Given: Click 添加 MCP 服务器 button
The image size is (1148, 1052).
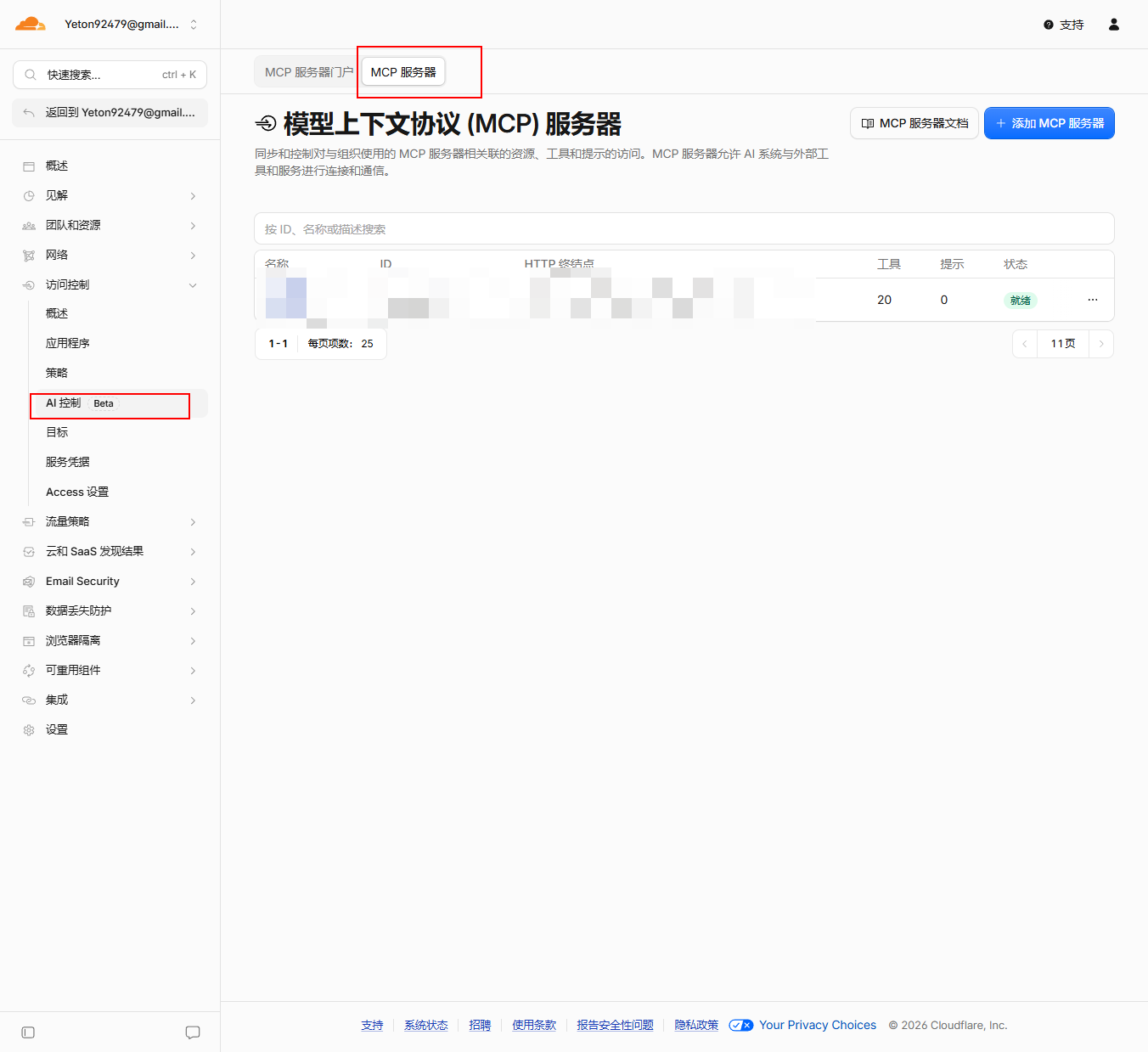Looking at the screenshot, I should coord(1050,123).
